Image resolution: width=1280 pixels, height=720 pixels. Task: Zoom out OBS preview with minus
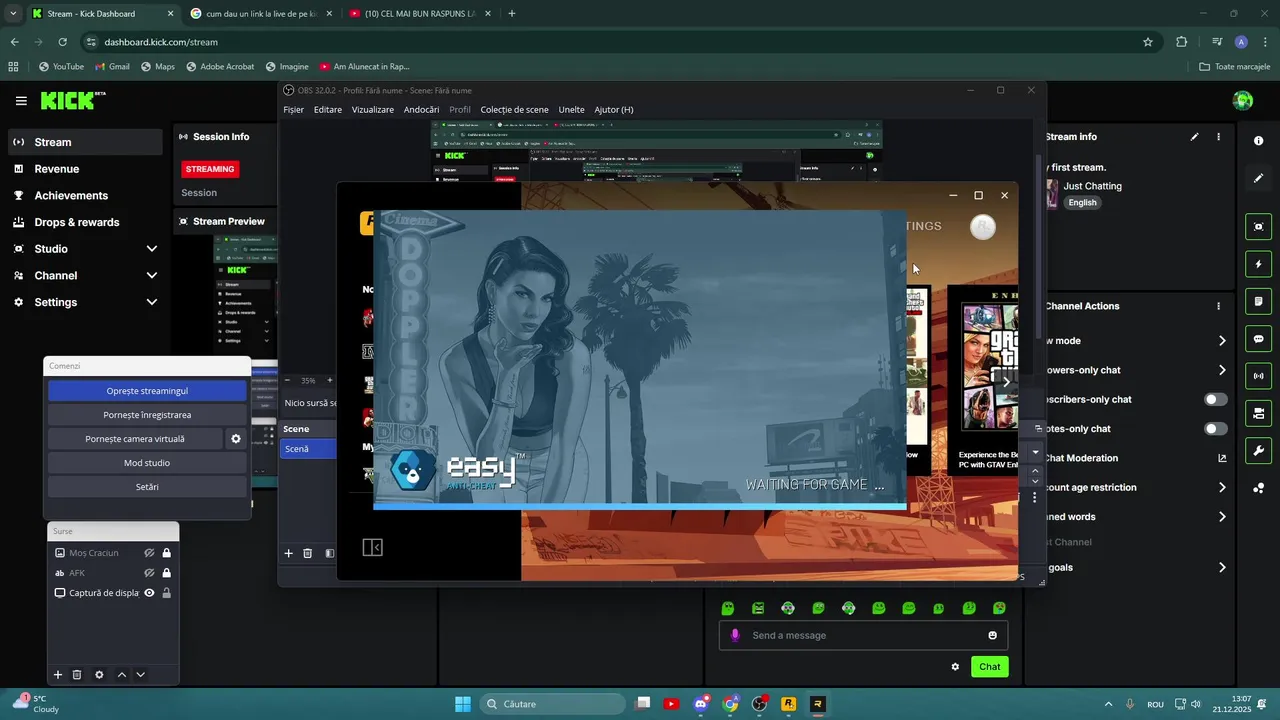(288, 380)
